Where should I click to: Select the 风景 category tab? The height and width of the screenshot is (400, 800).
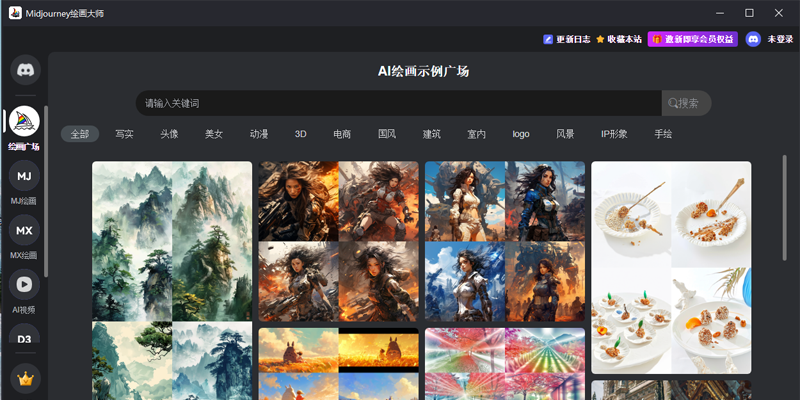click(565, 134)
